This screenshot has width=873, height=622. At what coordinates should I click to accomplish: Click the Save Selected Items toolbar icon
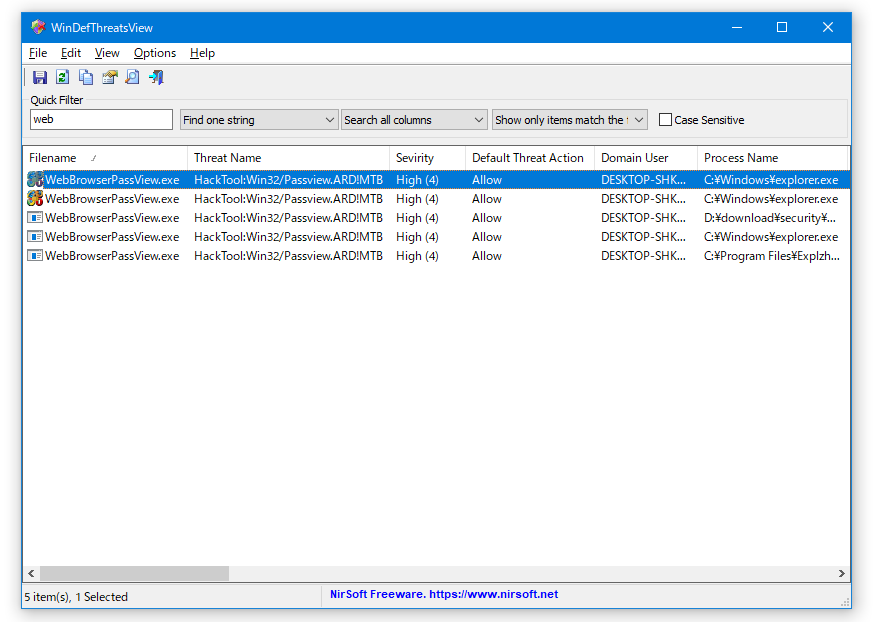coord(40,77)
